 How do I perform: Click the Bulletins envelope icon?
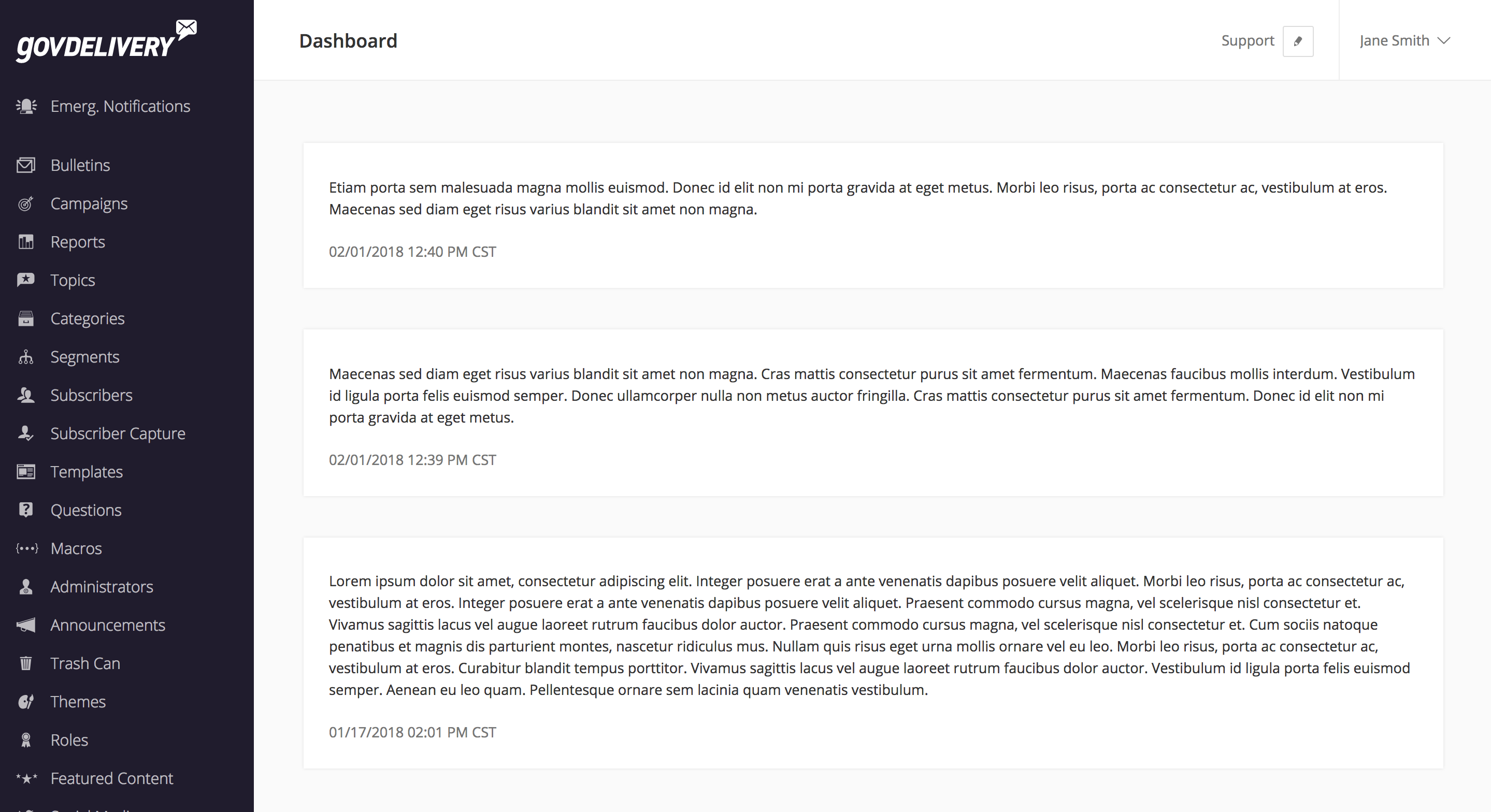tap(26, 164)
